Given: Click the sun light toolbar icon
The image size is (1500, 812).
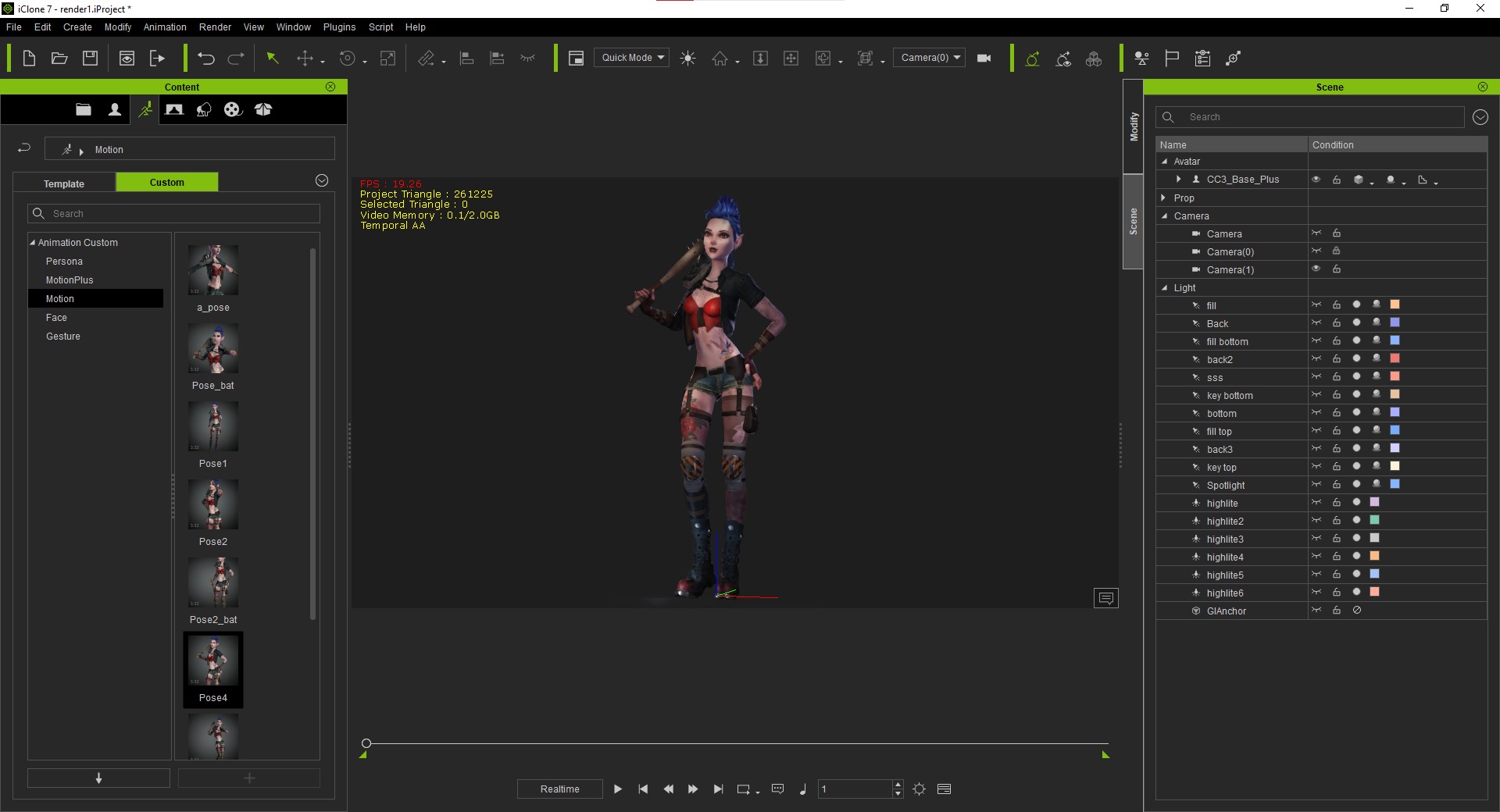Looking at the screenshot, I should 687,58.
